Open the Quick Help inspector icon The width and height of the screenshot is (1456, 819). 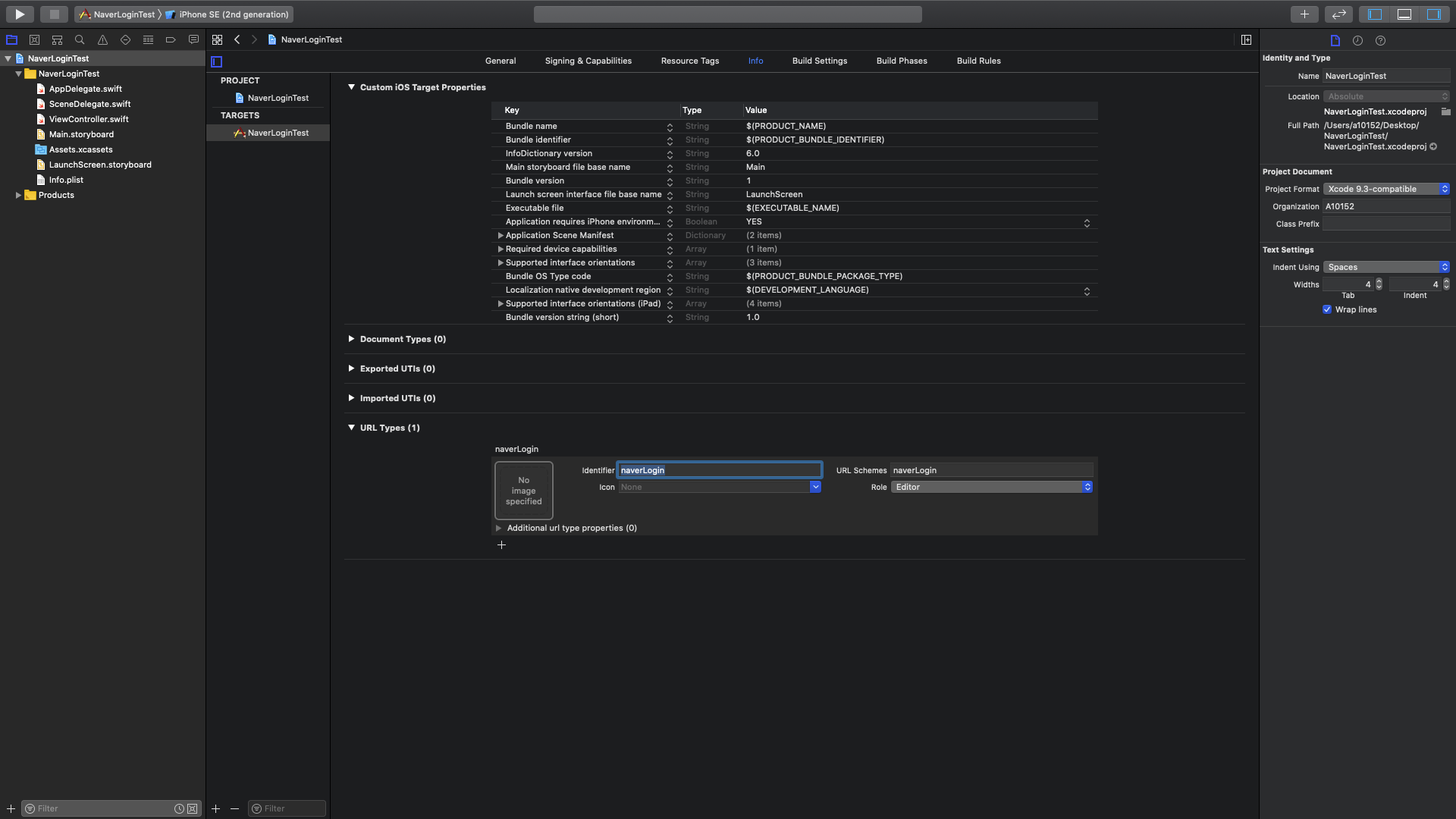click(x=1380, y=41)
